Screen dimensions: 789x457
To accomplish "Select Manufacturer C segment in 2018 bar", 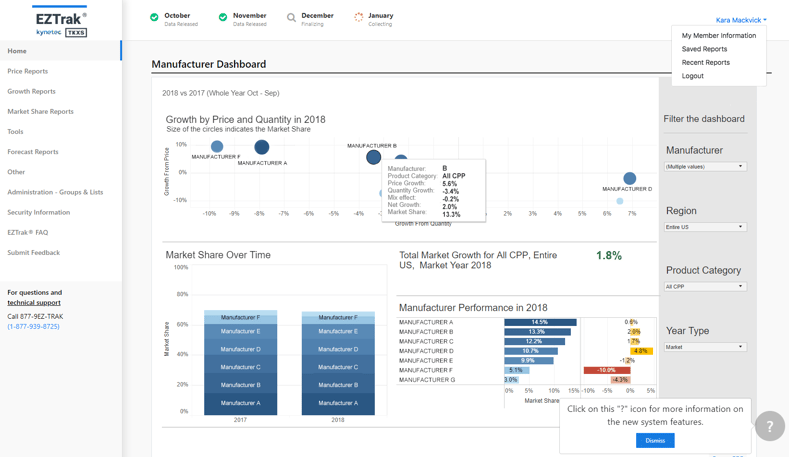I will tap(338, 364).
